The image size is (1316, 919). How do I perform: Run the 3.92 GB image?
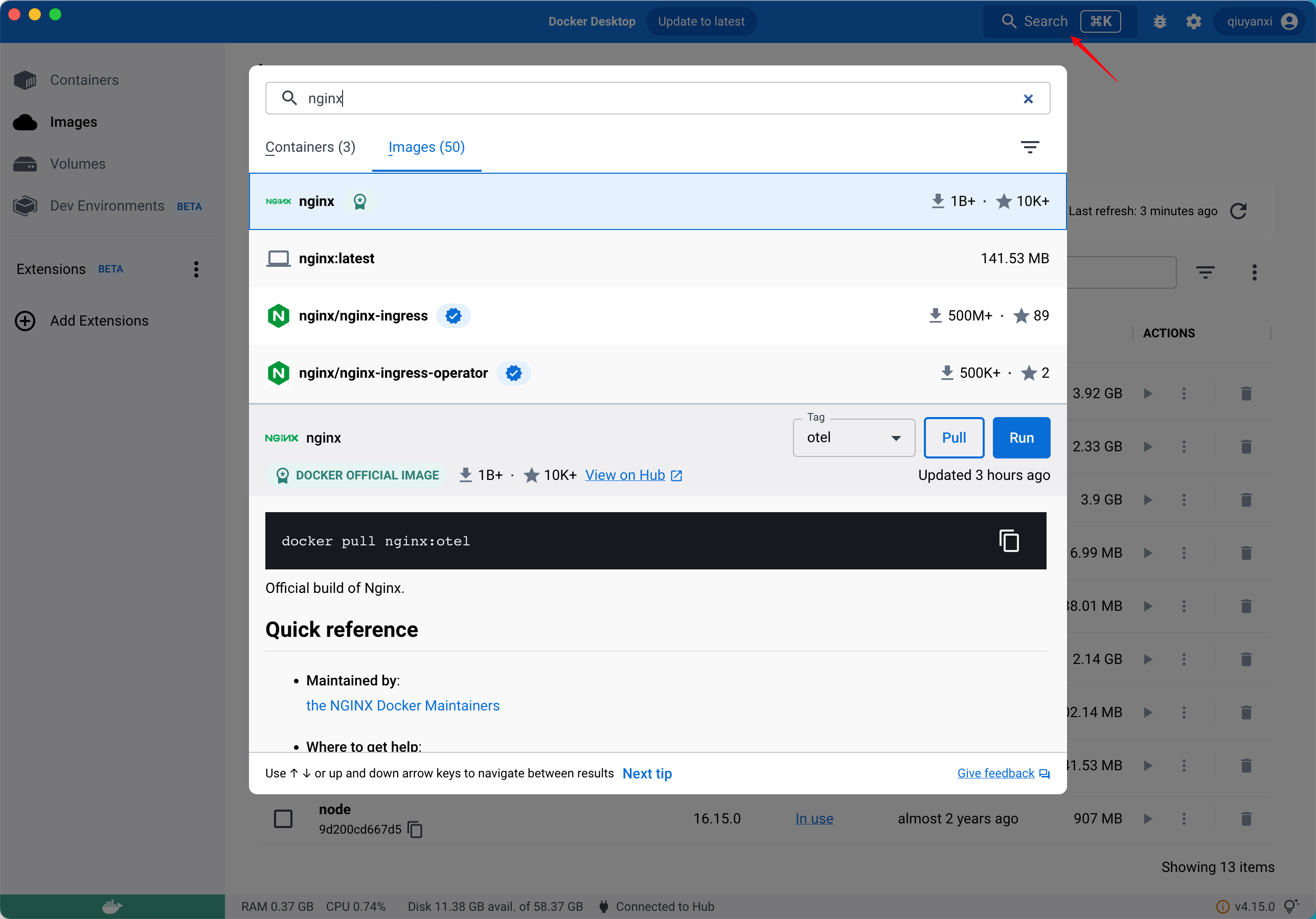pos(1148,394)
